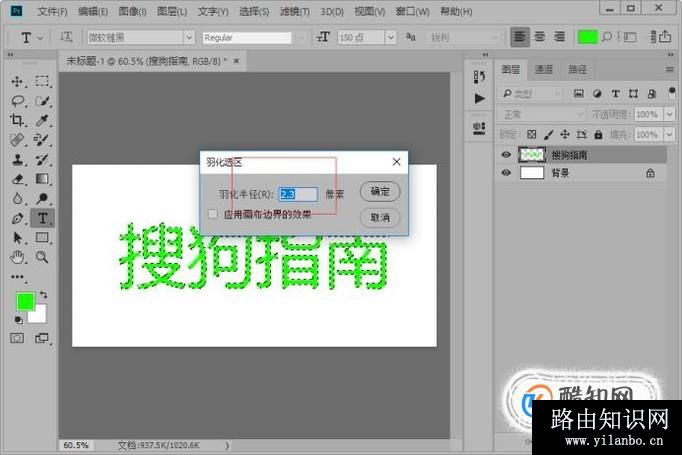This screenshot has width=682, height=455.
Task: Select the Path Selection tool
Action: pyautogui.click(x=17, y=238)
